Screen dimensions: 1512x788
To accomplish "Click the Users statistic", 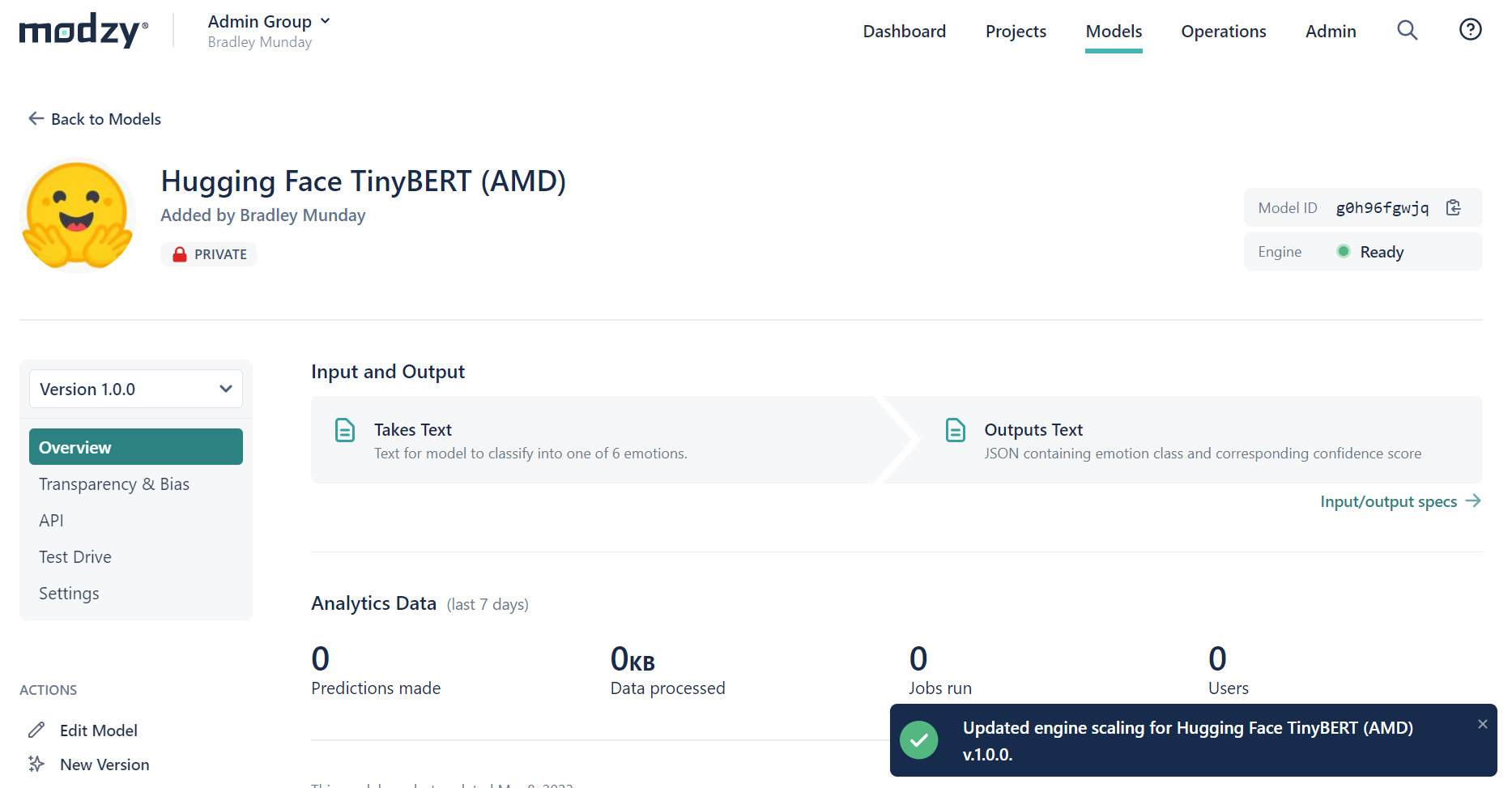I will tap(1229, 671).
